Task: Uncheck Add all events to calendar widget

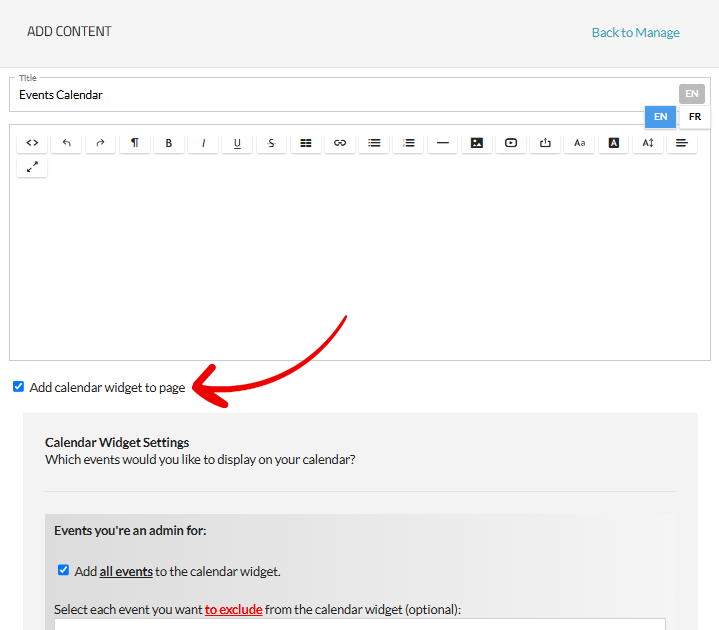Action: (64, 571)
